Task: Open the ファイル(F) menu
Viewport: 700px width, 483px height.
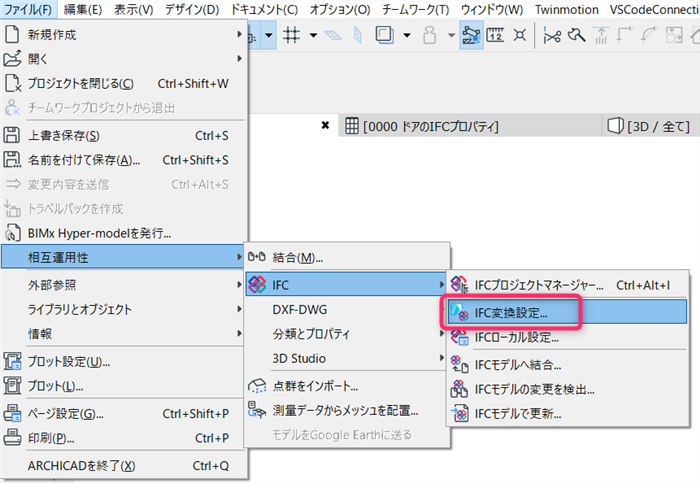Action: coord(28,9)
